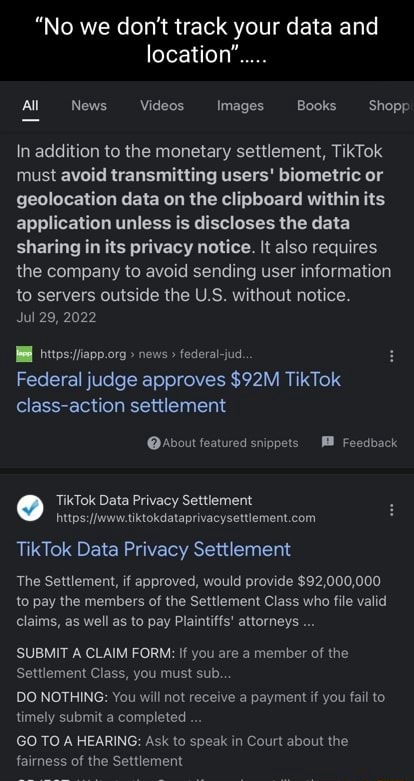The image size is (414, 781).
Task: Open the TikTok settlement result three-dot menu
Action: [x=392, y=510]
